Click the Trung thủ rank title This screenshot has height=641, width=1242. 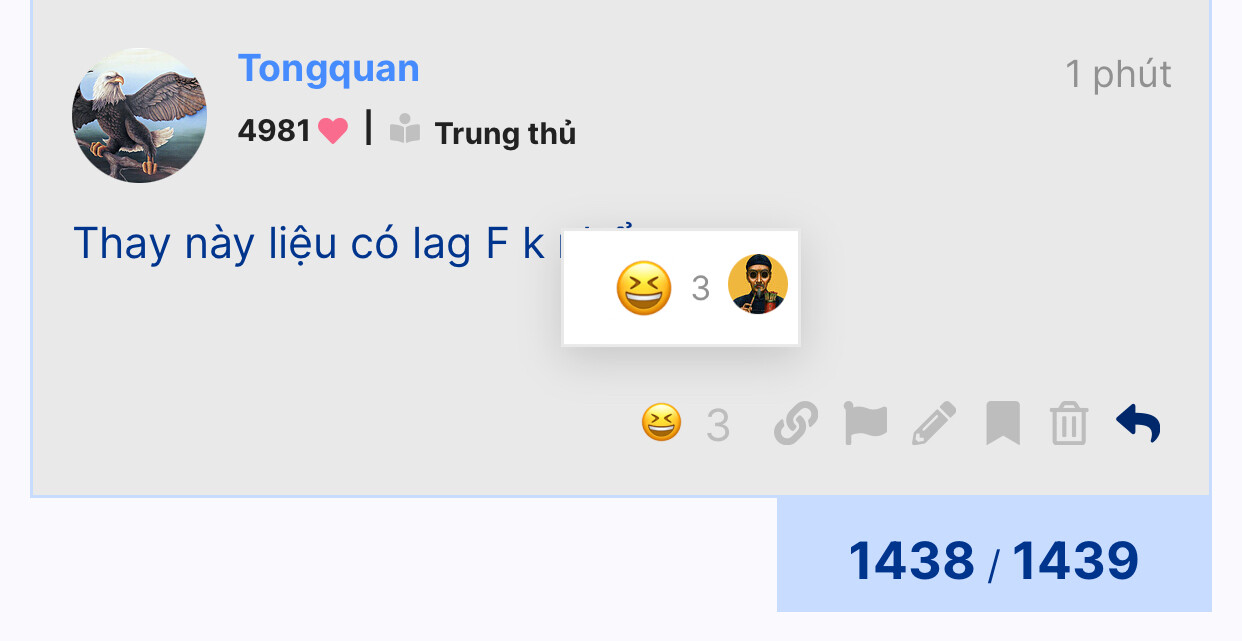(x=505, y=133)
